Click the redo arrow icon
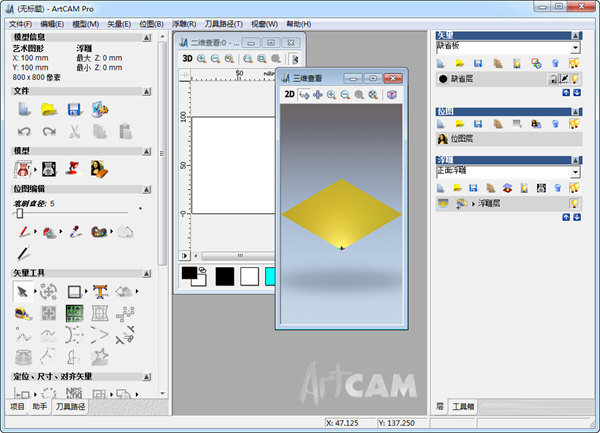 pyautogui.click(x=49, y=132)
